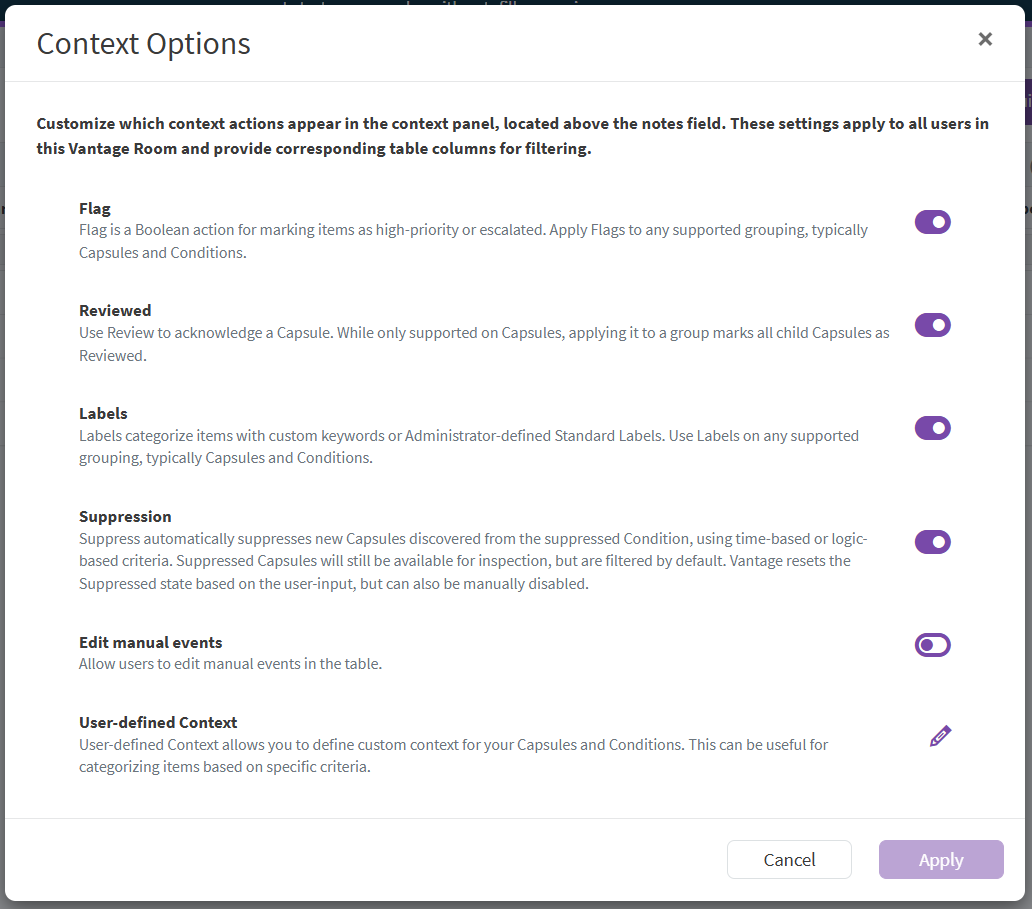This screenshot has height=909, width=1032.
Task: Click the Flag description text
Action: (473, 241)
